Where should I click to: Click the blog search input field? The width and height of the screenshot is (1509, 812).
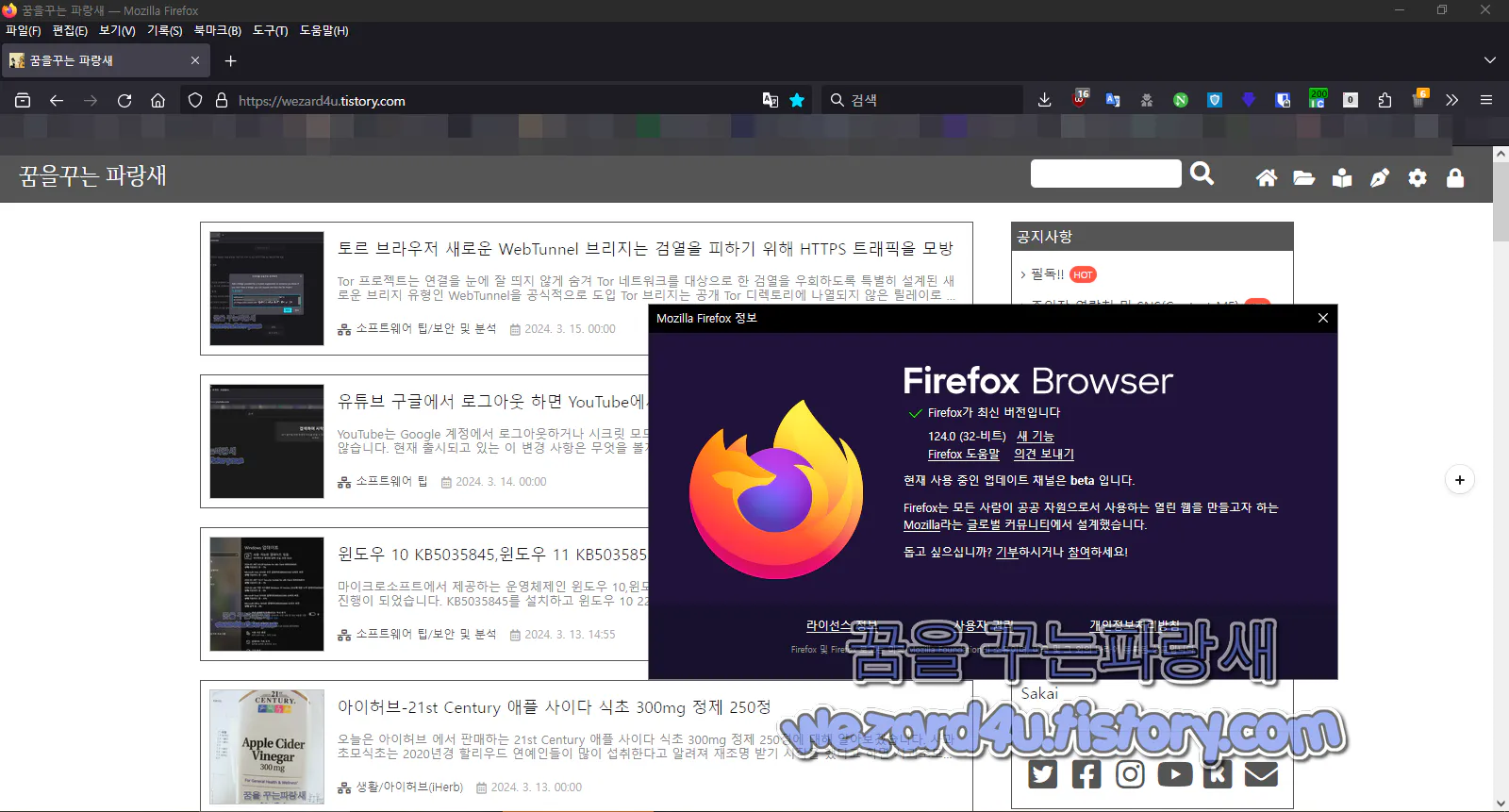click(x=1105, y=174)
